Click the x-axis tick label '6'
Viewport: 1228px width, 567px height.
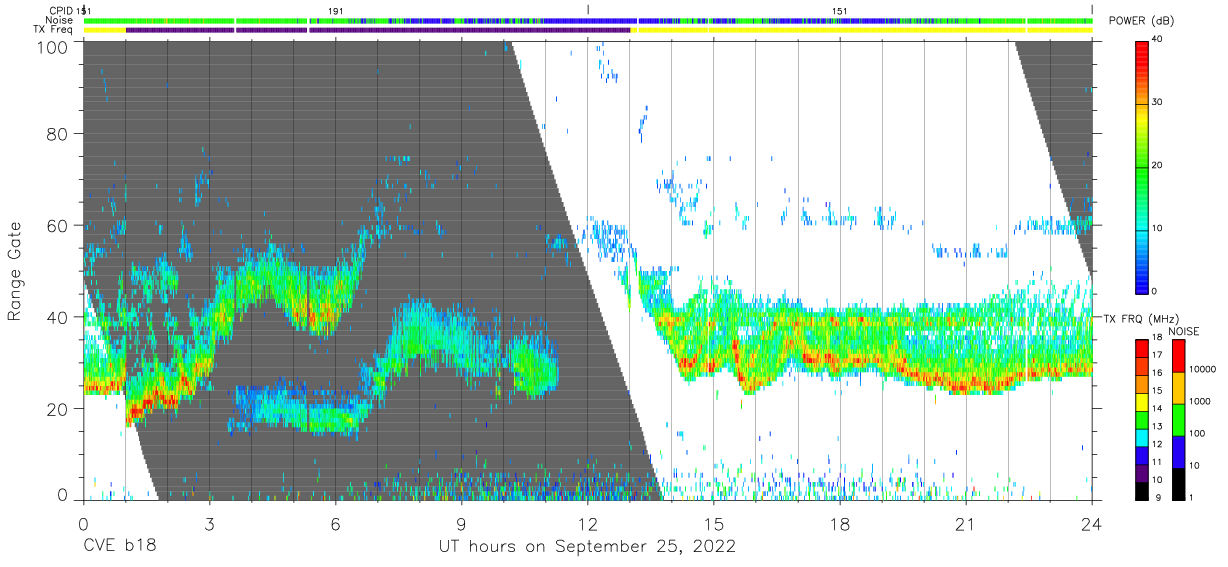[335, 523]
